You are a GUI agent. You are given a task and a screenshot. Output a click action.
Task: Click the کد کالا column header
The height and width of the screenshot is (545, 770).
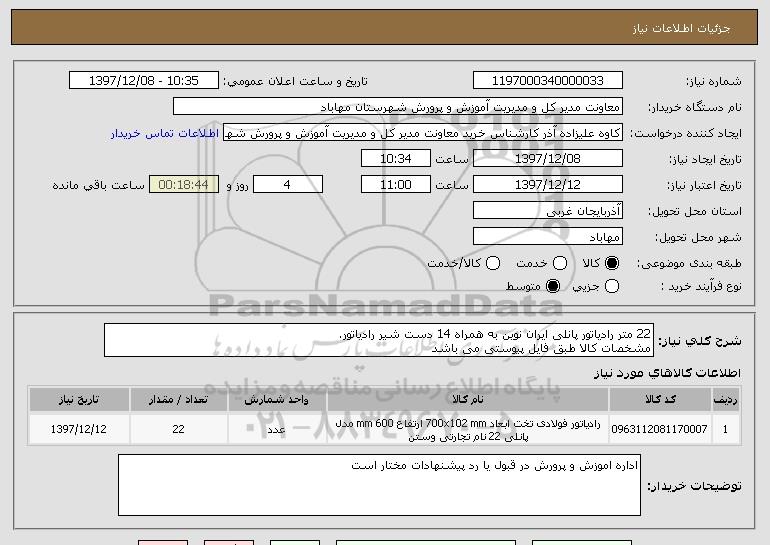(x=660, y=400)
